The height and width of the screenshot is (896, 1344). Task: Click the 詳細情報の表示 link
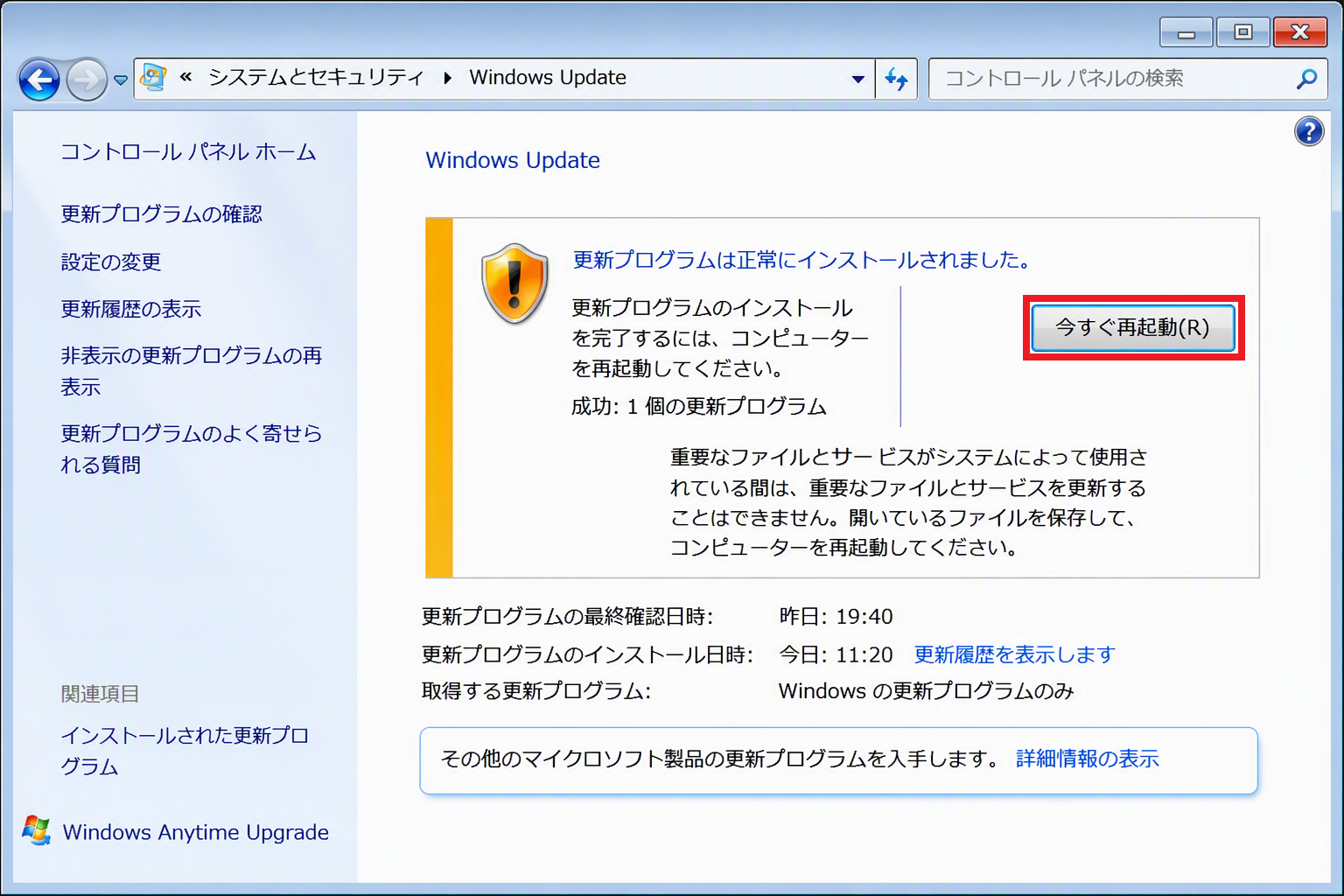[1088, 759]
